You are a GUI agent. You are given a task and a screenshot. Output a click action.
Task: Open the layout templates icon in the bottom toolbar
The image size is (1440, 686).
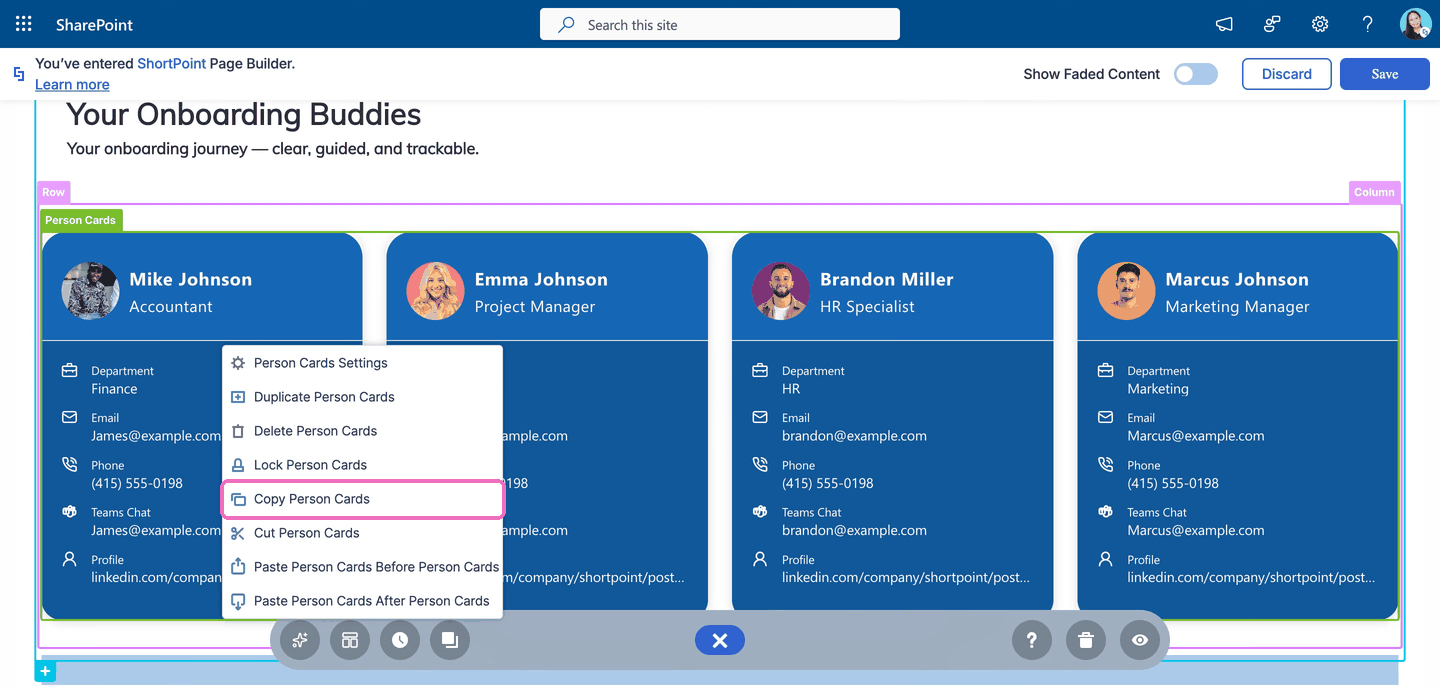(350, 640)
